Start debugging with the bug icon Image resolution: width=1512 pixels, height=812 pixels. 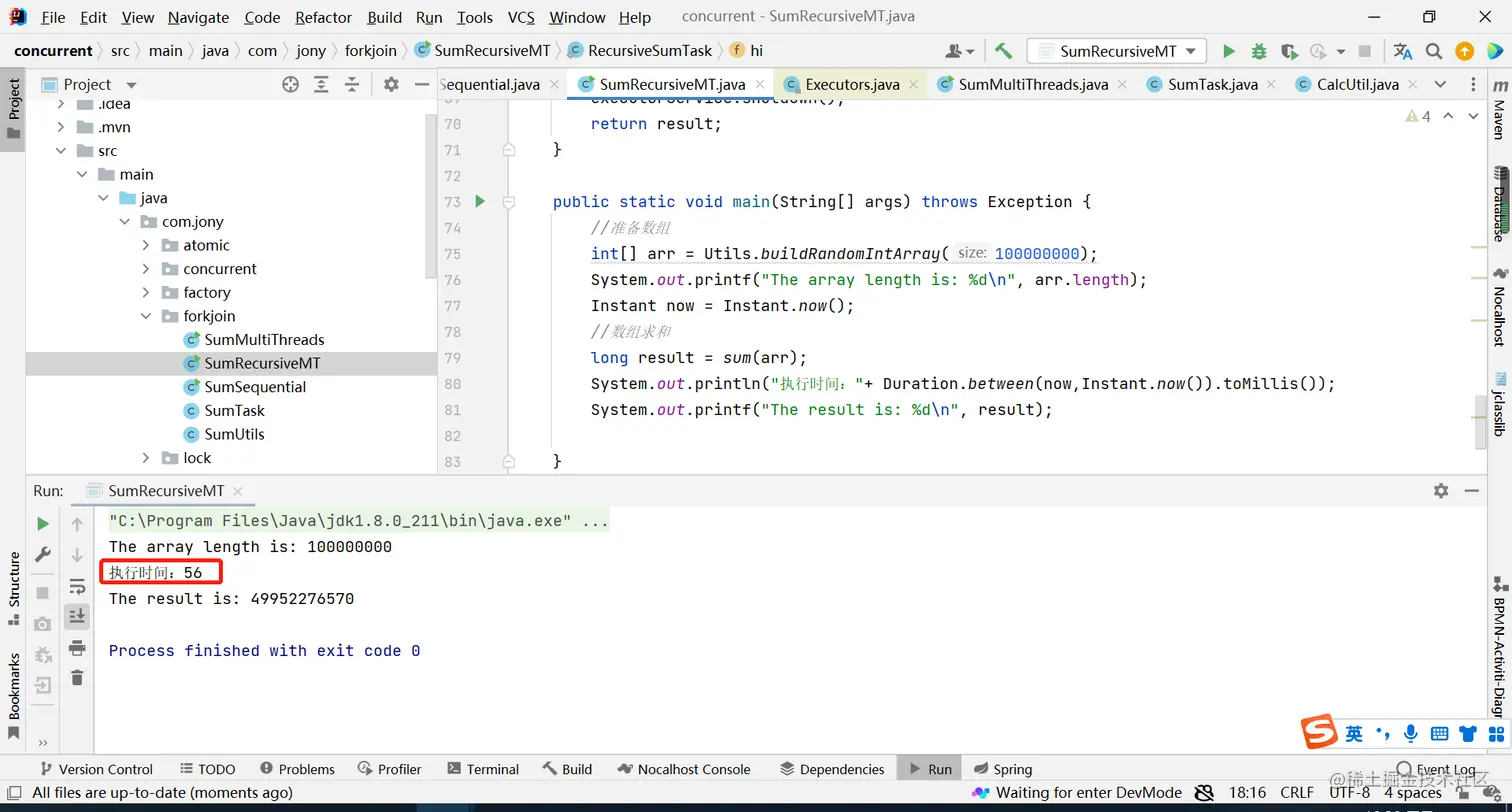pyautogui.click(x=1259, y=51)
